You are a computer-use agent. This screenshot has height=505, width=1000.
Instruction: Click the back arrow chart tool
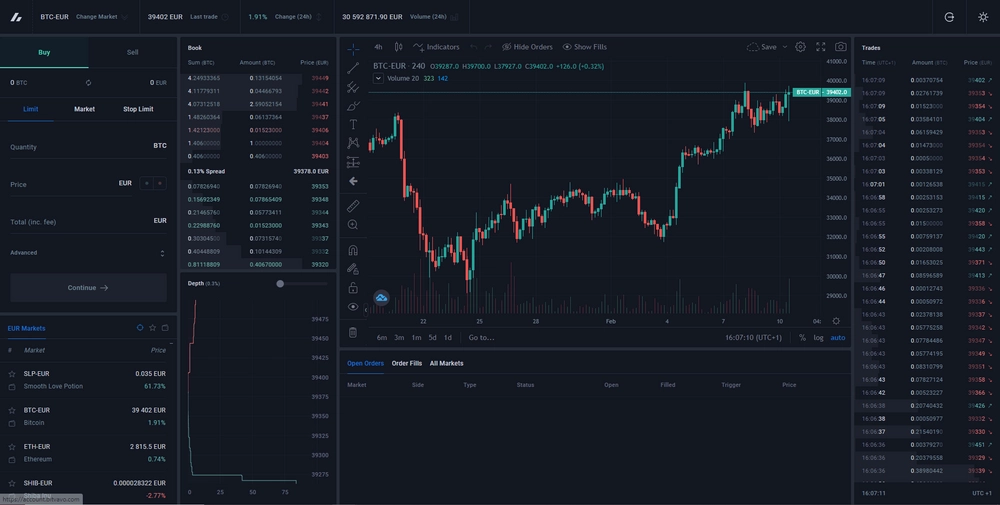coord(353,181)
